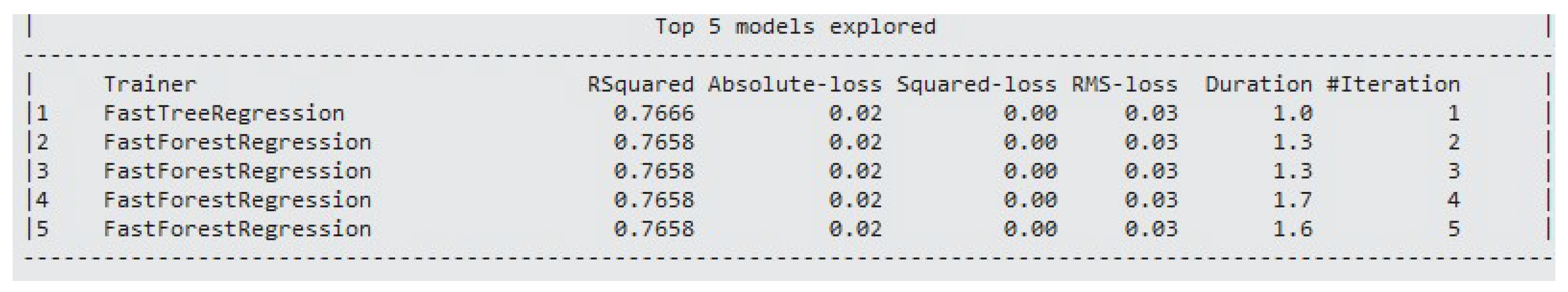
Task: Click the Duration value 1.7
Action: (1292, 200)
